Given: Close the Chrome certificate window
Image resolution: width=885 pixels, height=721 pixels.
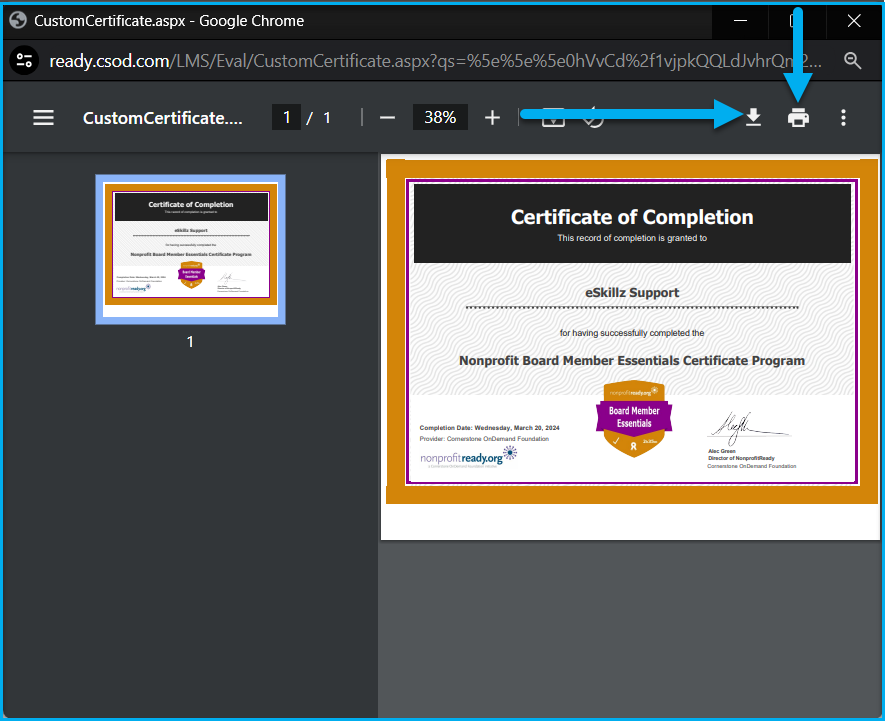Looking at the screenshot, I should coord(854,21).
